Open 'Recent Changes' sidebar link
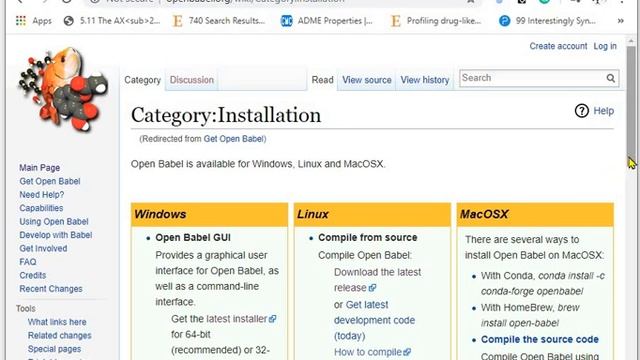640x360 pixels. click(51, 289)
